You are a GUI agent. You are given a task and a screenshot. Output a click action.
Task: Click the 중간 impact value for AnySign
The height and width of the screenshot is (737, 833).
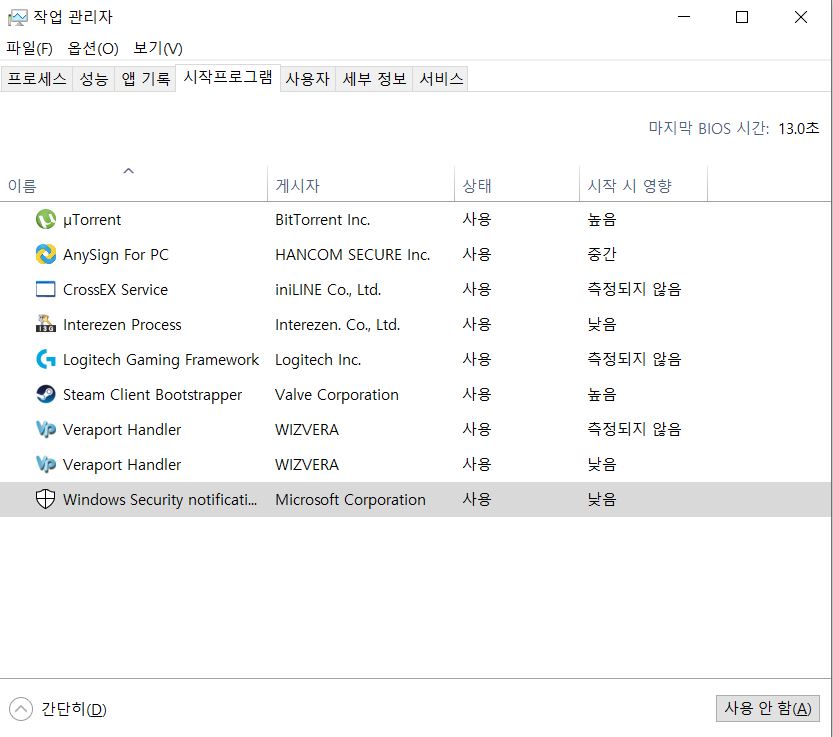(601, 254)
